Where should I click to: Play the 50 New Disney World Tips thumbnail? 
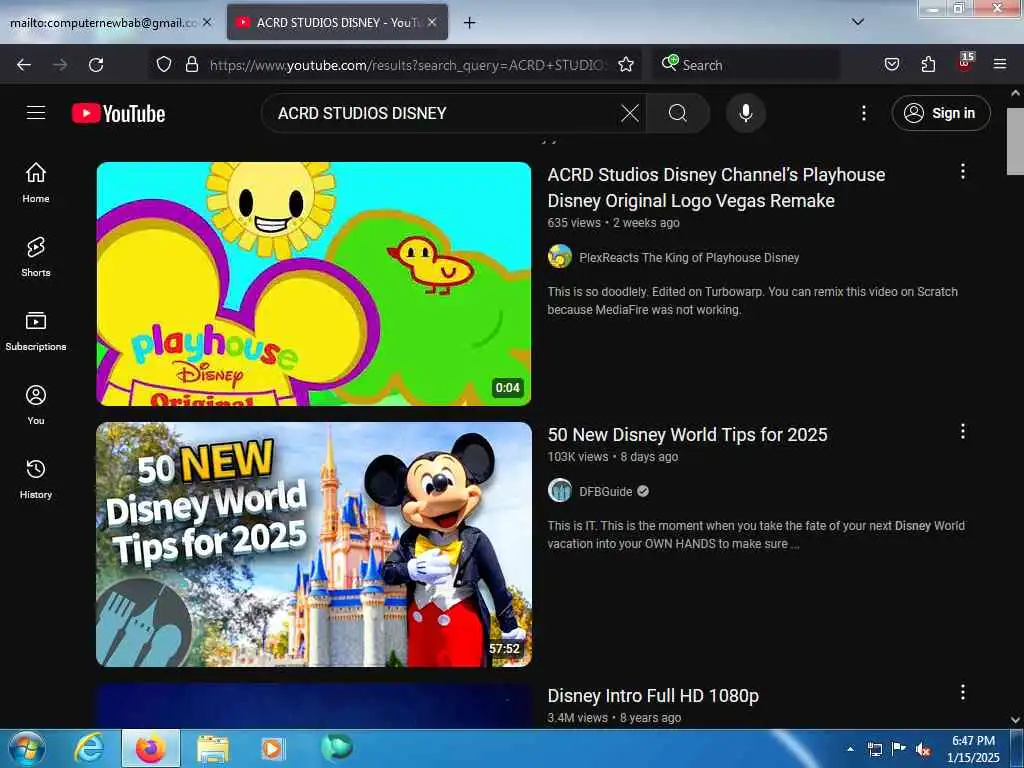313,544
